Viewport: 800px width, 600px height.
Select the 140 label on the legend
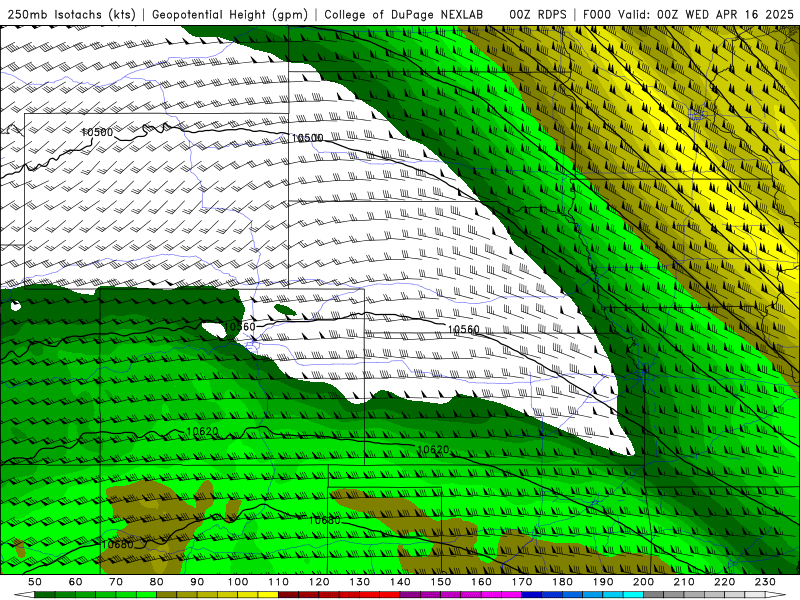tap(401, 582)
